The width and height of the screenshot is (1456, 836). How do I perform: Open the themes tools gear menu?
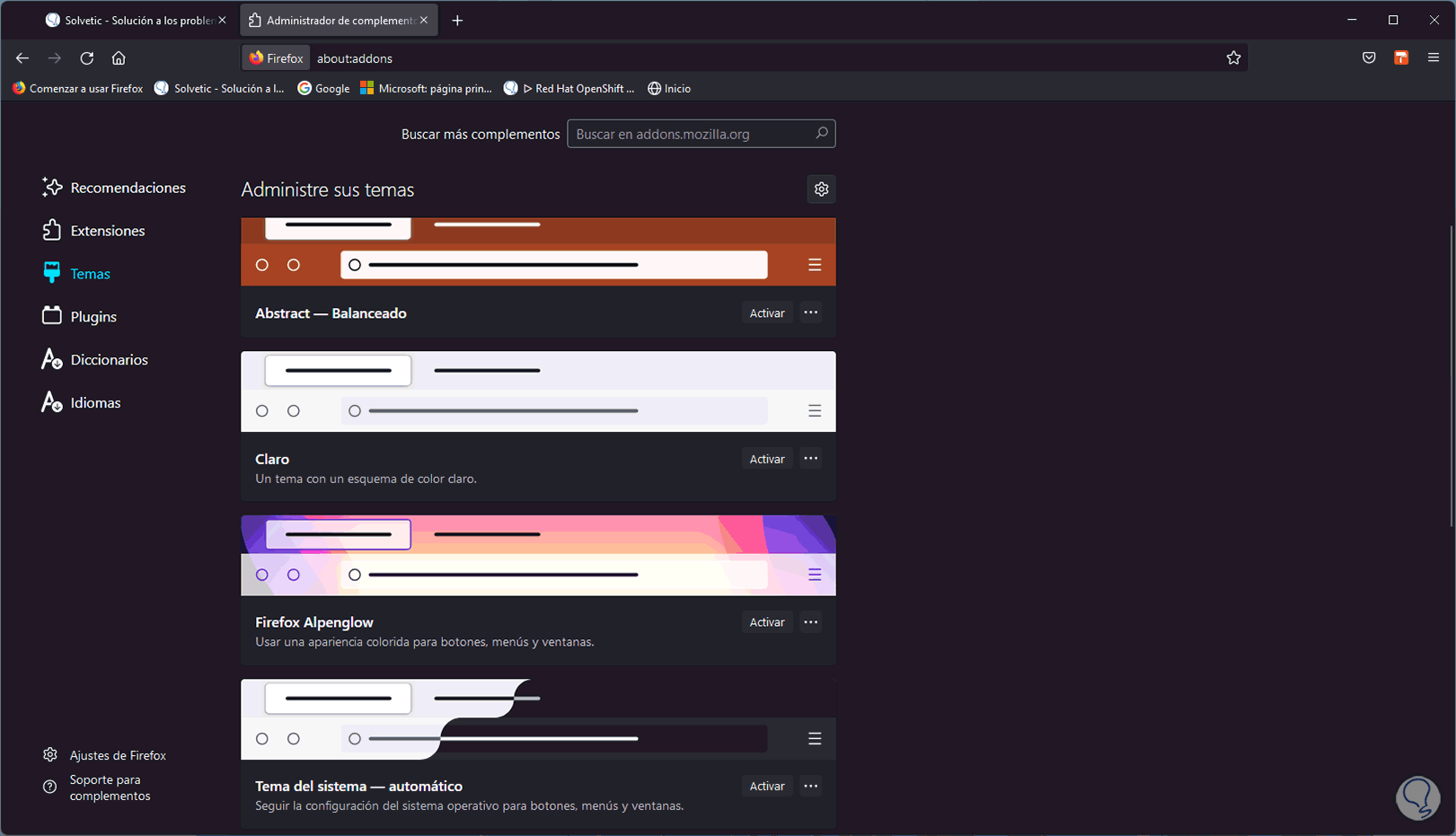pyautogui.click(x=821, y=189)
